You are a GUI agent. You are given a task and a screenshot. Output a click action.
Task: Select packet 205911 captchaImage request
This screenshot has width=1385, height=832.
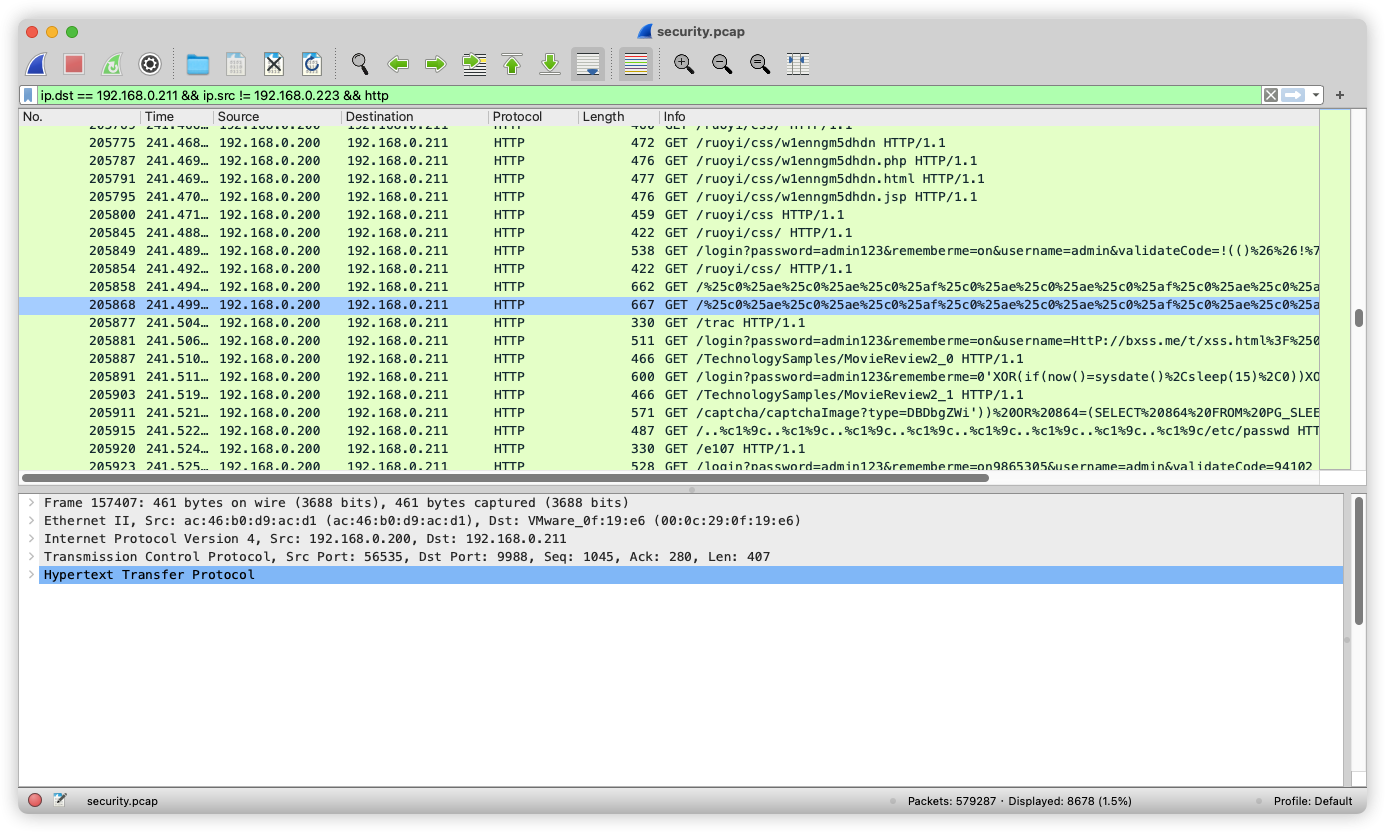(x=669, y=413)
